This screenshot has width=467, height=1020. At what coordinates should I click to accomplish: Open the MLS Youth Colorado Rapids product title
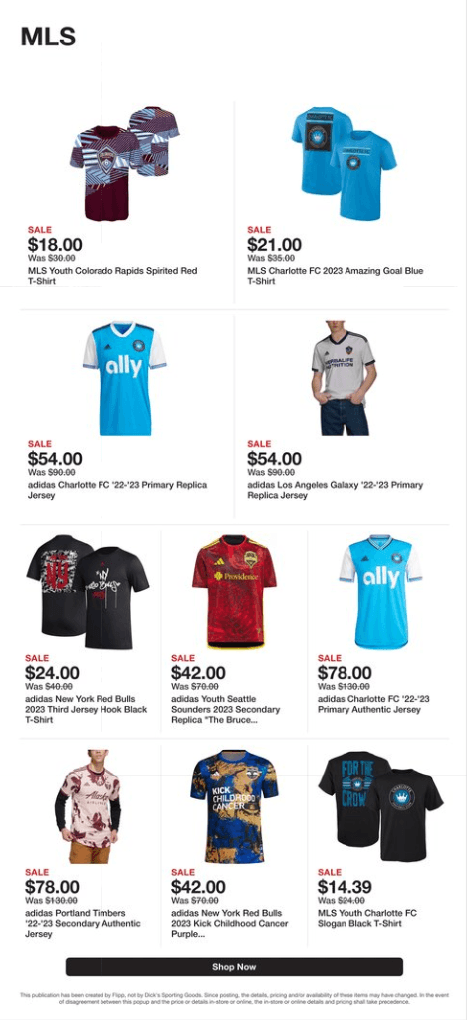[x=113, y=276]
